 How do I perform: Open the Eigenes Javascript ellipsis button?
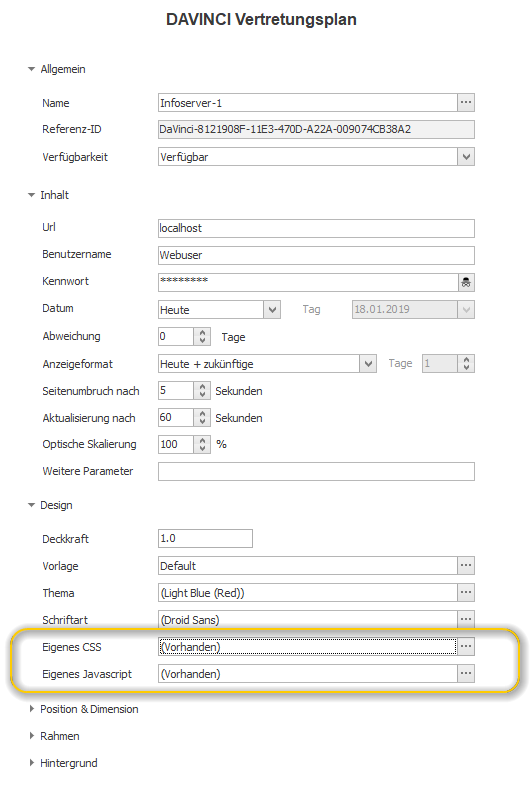466,674
